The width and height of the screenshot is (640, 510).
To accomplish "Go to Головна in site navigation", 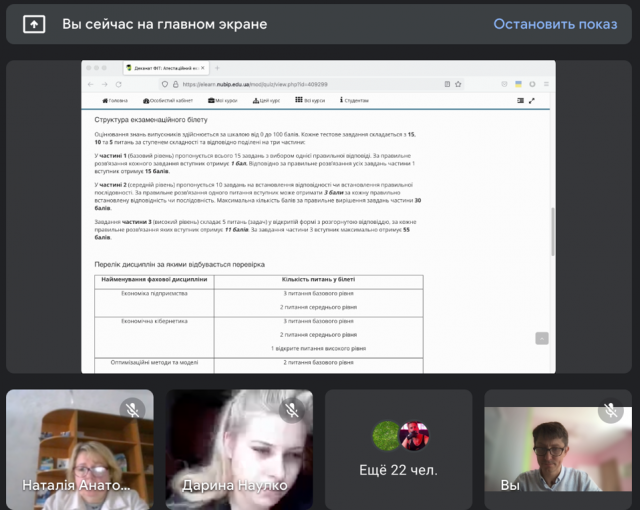I will (115, 100).
